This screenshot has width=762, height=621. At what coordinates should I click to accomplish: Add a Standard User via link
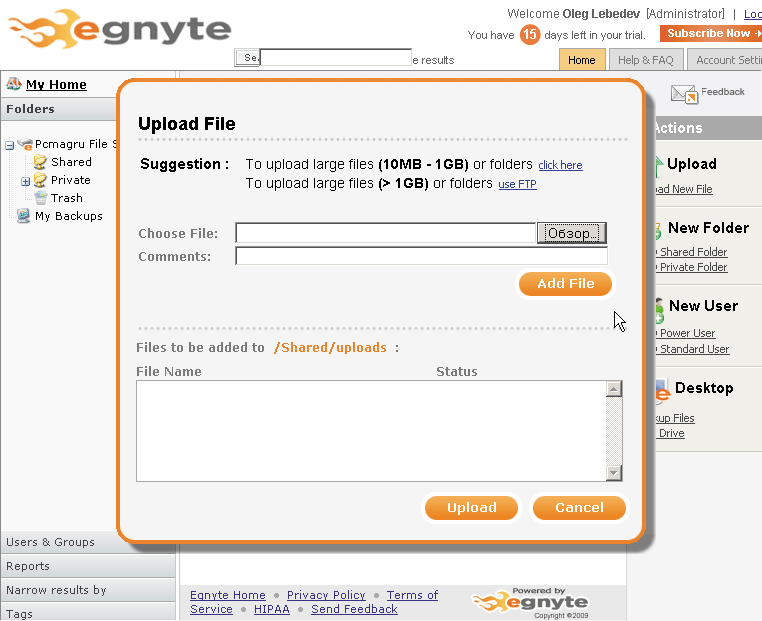(x=694, y=349)
